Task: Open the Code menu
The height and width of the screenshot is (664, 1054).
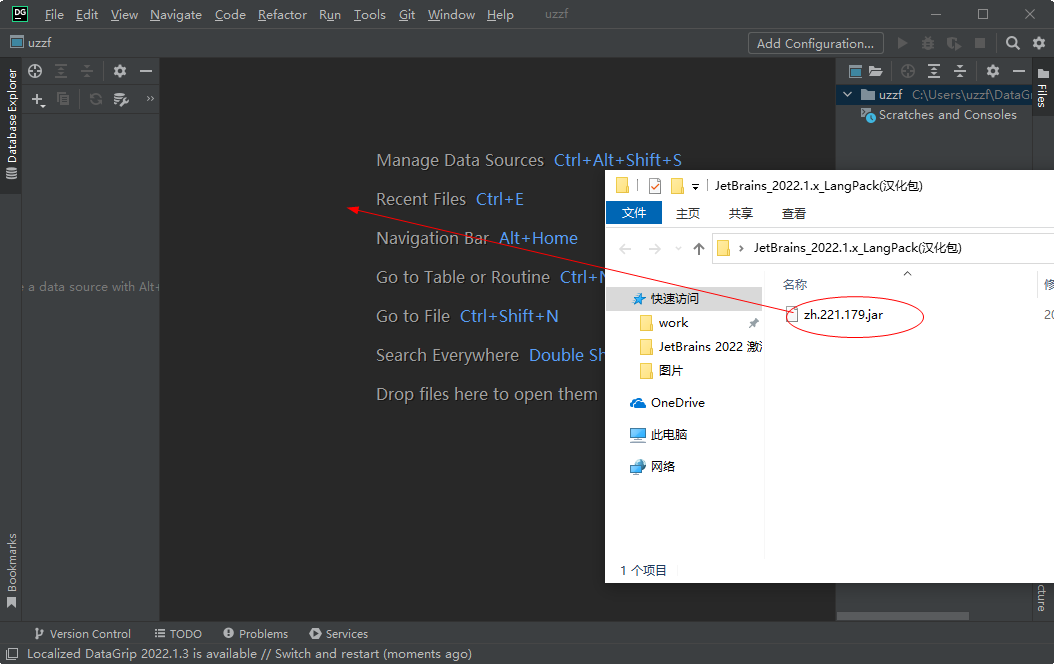Action: [230, 15]
